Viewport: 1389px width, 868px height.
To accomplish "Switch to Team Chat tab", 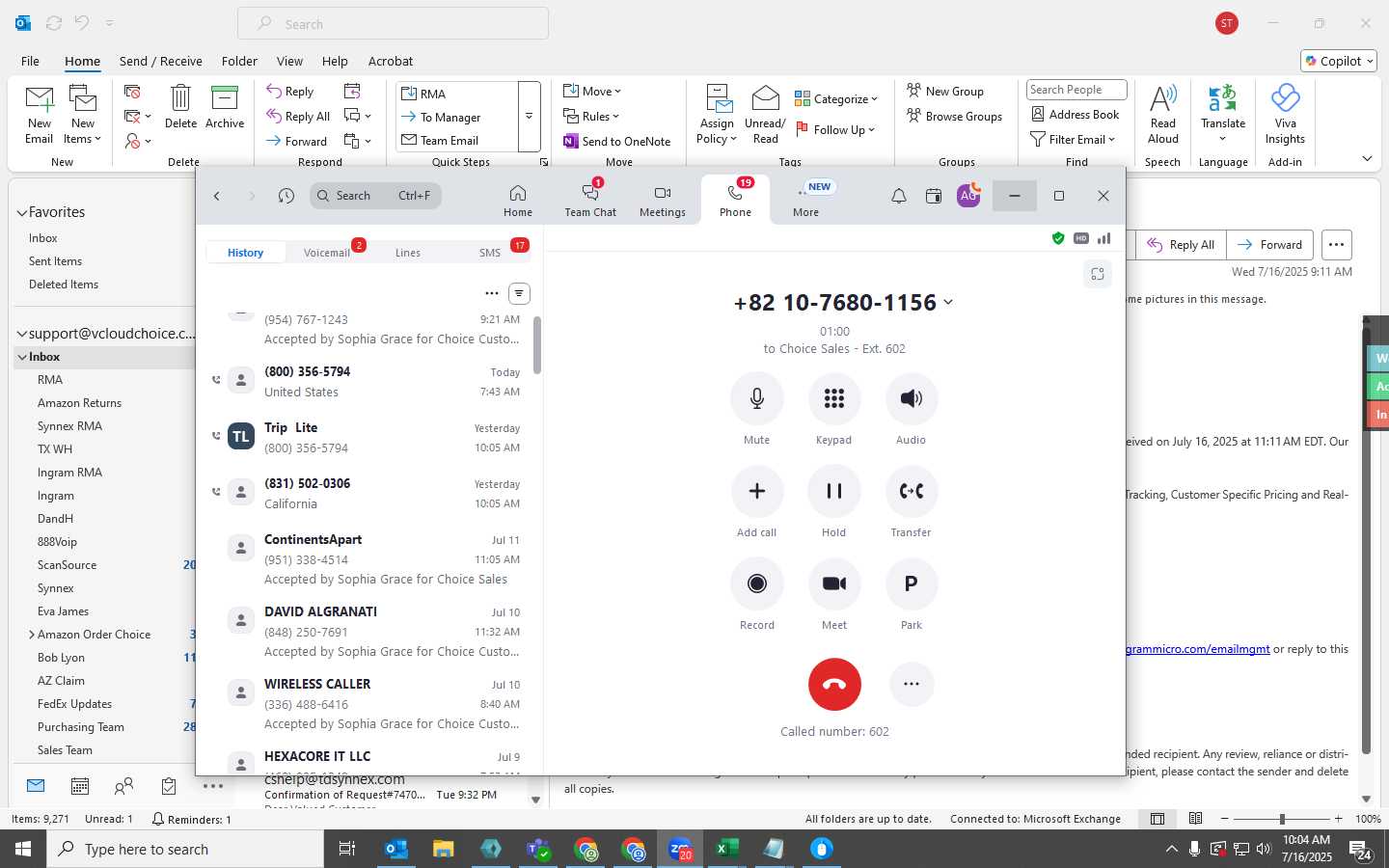I will point(590,201).
